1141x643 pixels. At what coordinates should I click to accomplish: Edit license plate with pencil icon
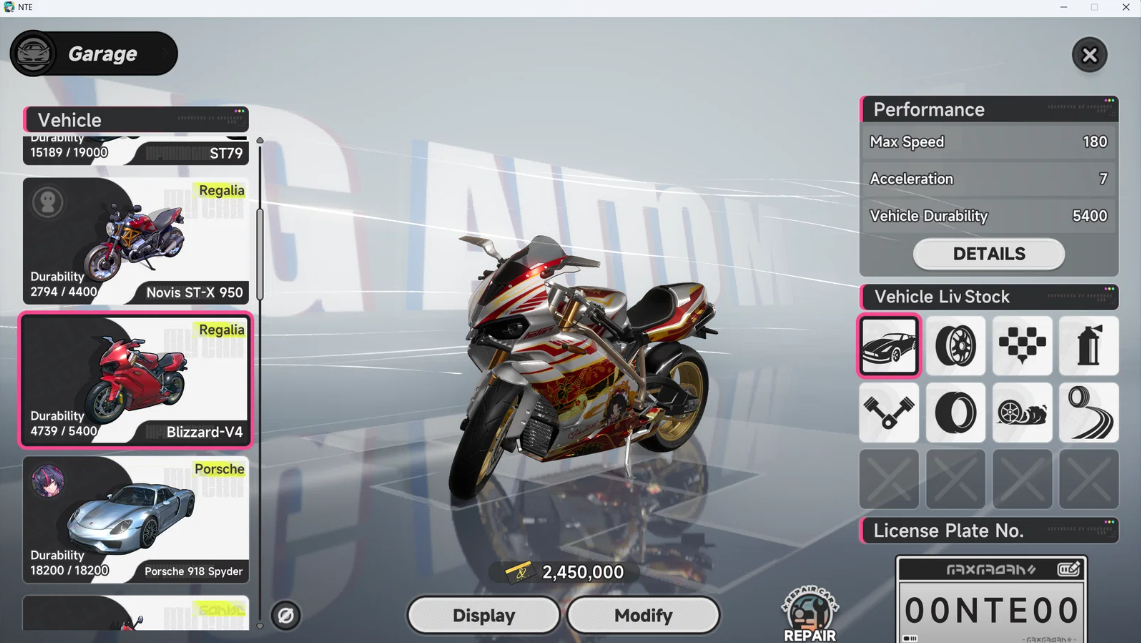pyautogui.click(x=1068, y=569)
